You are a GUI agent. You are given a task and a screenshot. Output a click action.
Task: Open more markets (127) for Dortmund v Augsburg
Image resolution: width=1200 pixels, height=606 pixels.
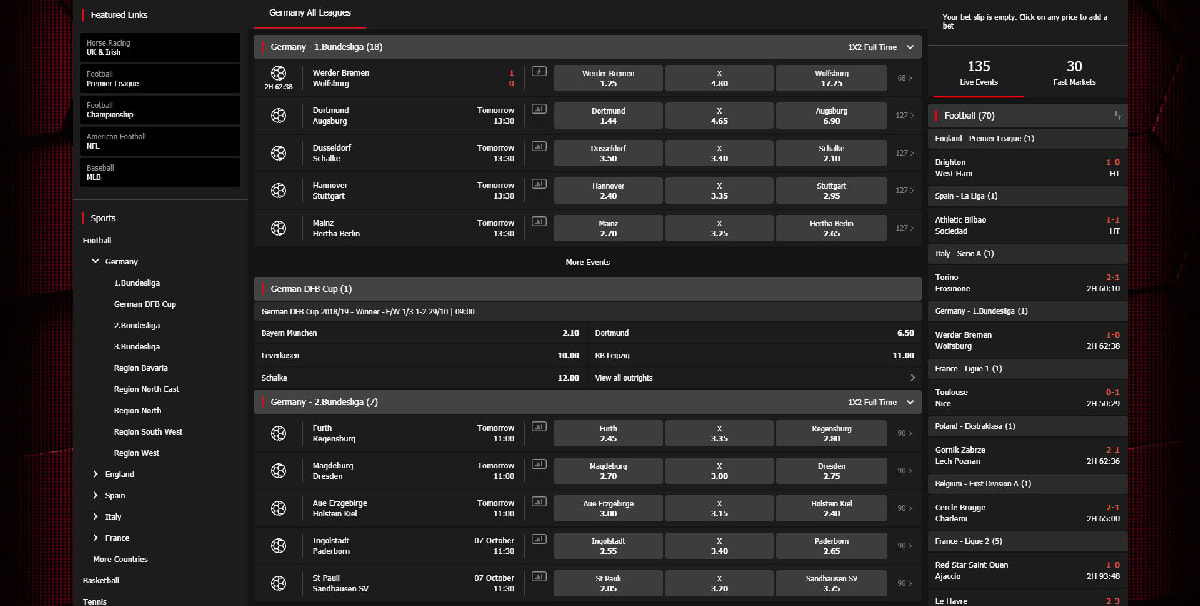coord(904,116)
